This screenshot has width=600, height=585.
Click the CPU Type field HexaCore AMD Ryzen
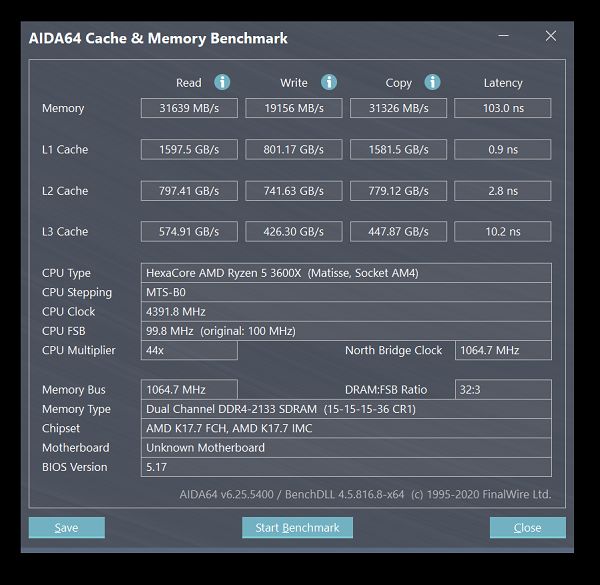(346, 273)
